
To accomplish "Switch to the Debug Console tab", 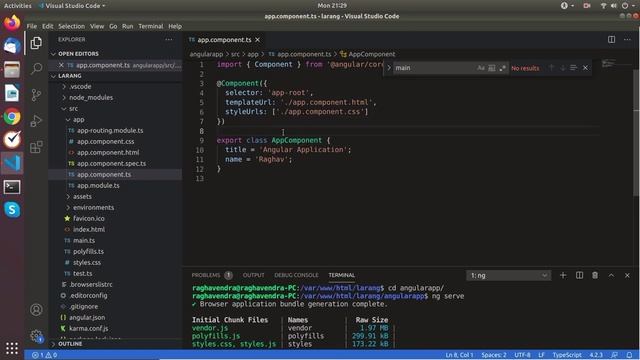I will coord(296,275).
